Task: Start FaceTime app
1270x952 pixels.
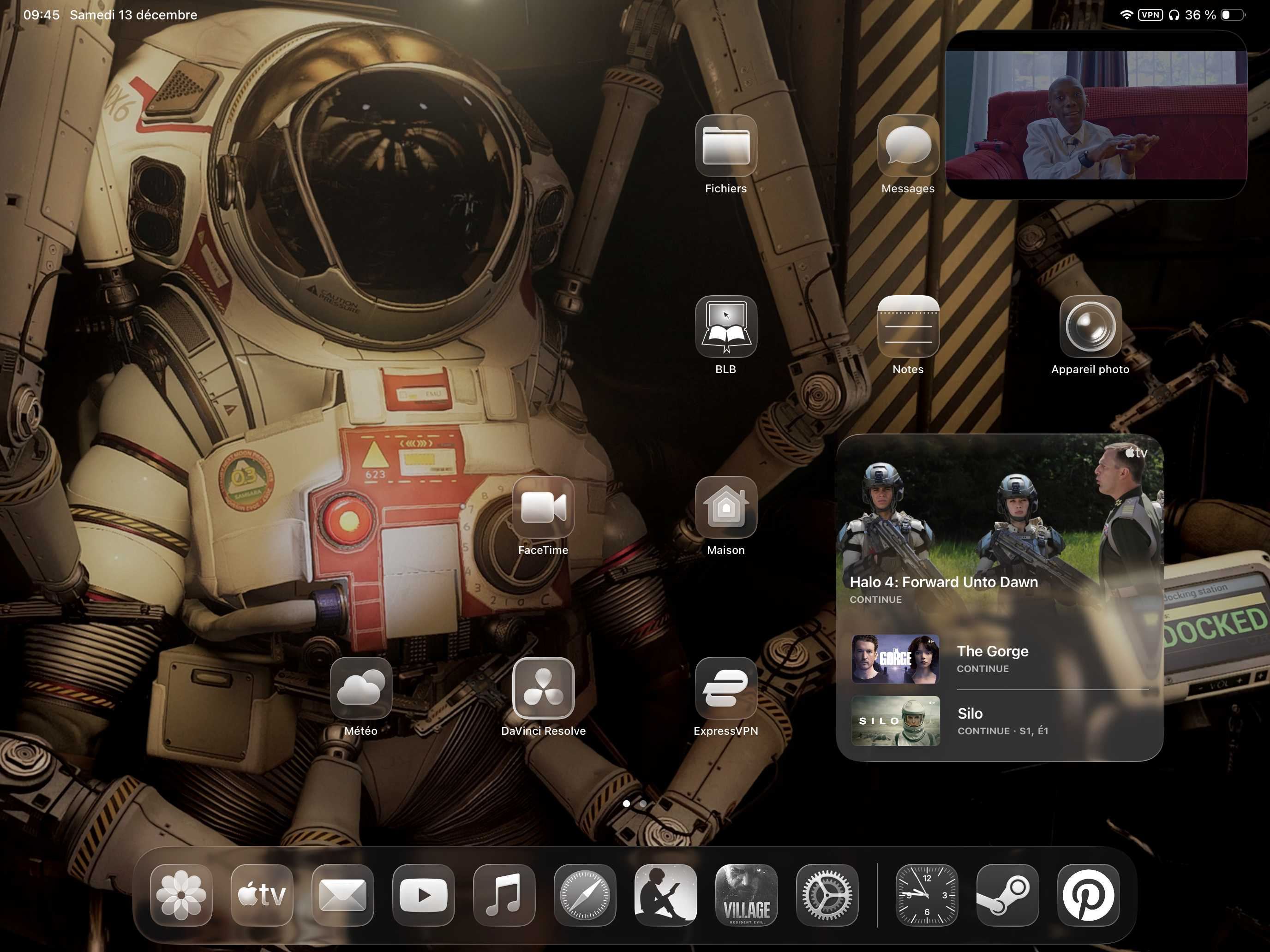Action: pyautogui.click(x=543, y=507)
